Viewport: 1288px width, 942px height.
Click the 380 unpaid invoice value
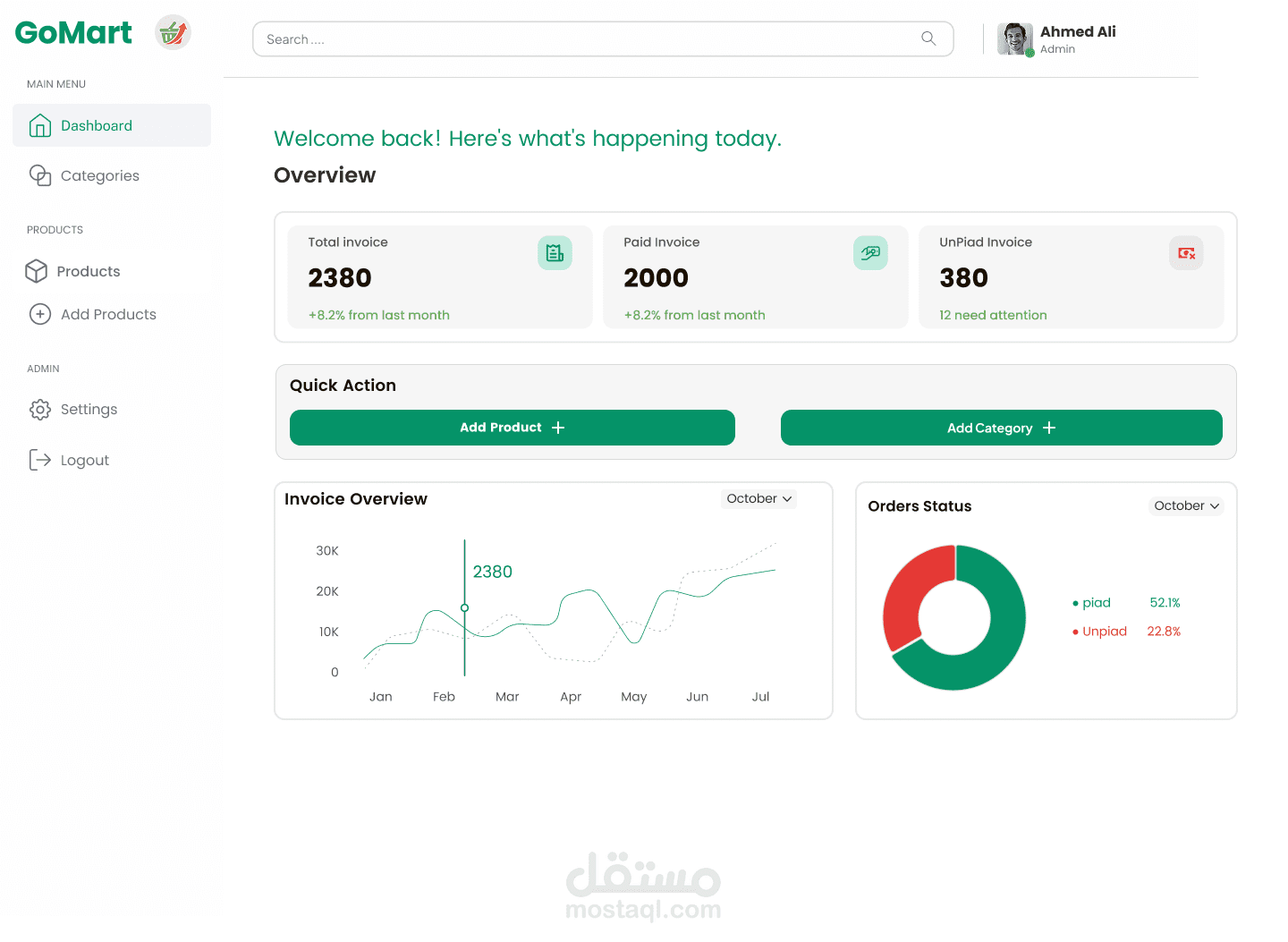(x=963, y=278)
